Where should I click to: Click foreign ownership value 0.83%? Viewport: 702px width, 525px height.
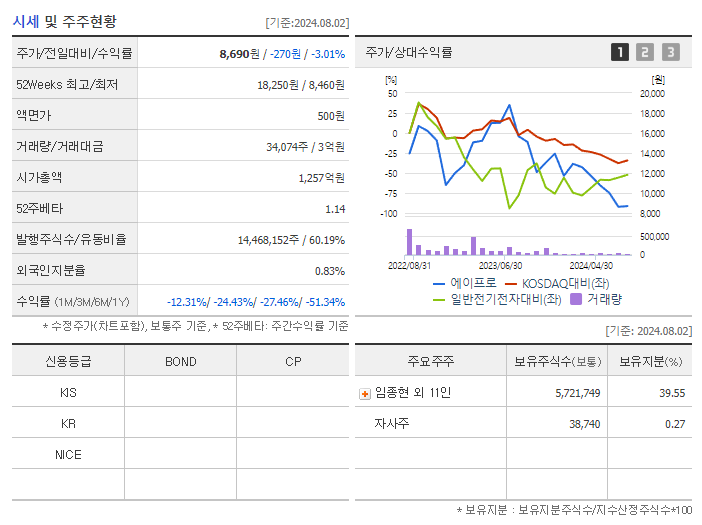pyautogui.click(x=330, y=271)
